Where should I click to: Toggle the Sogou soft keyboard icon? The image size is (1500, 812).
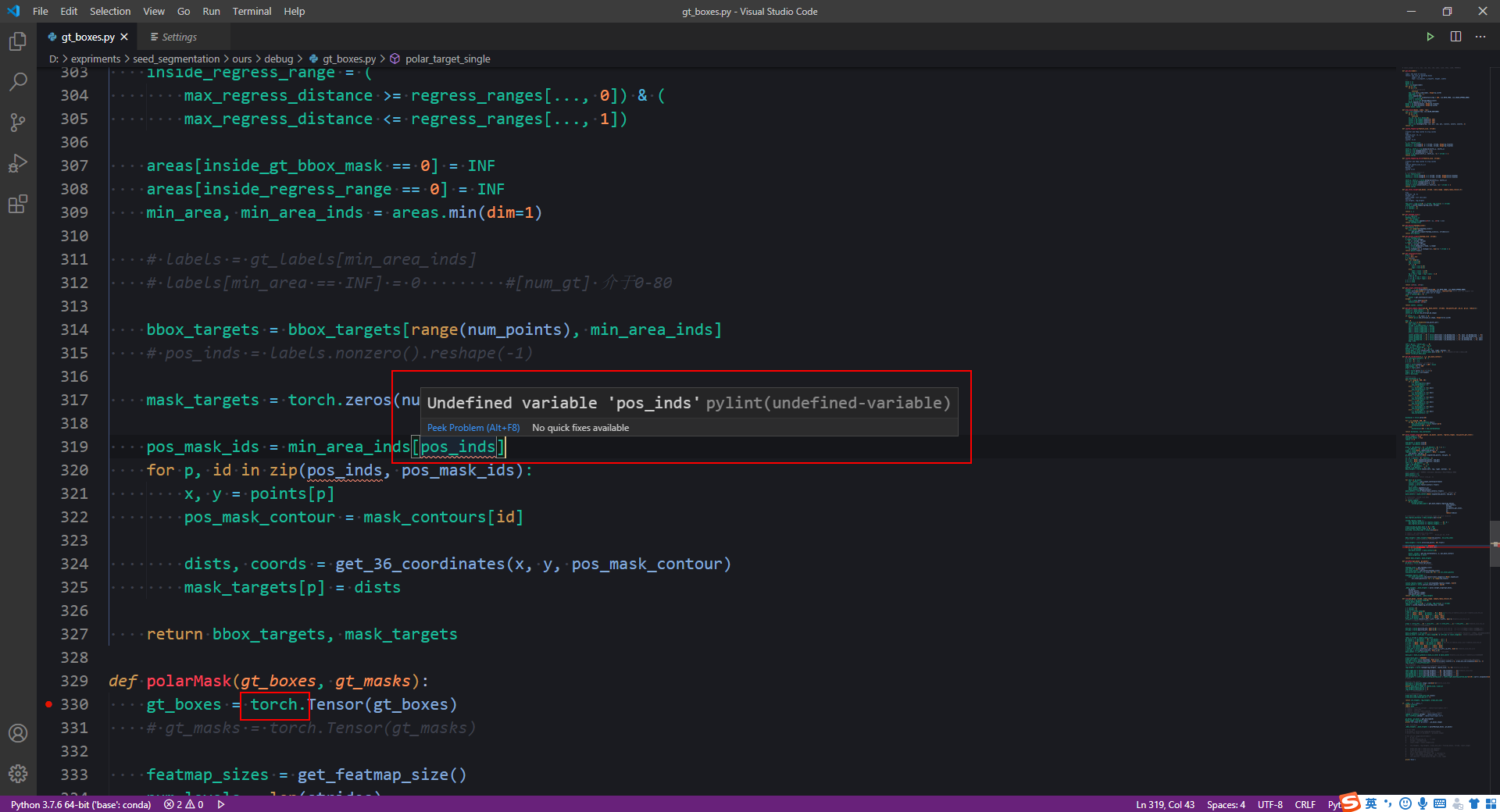[1440, 803]
